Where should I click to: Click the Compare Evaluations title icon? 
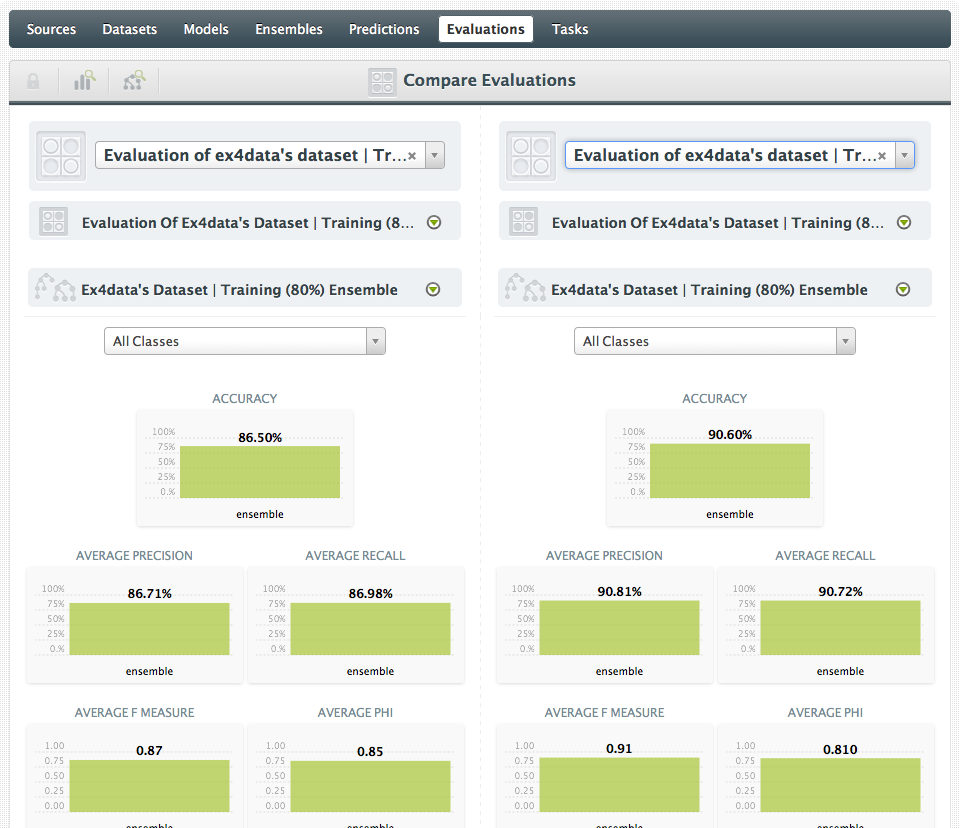(x=382, y=81)
